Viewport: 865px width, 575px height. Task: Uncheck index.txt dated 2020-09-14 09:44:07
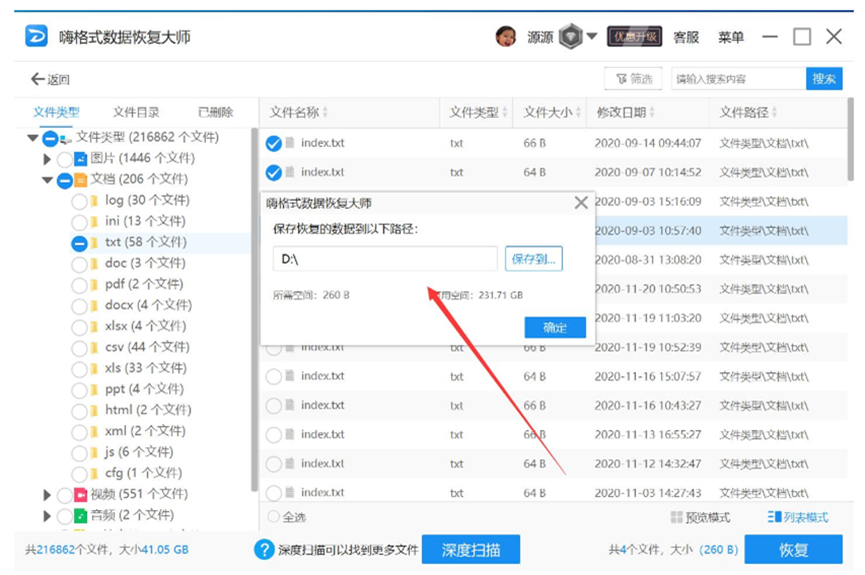pos(274,143)
